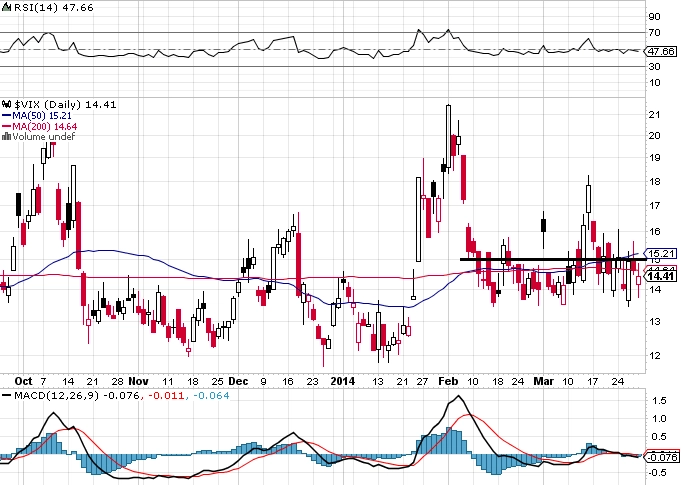Click the 30 level on RSI axis
682x485 pixels.
tap(654, 66)
